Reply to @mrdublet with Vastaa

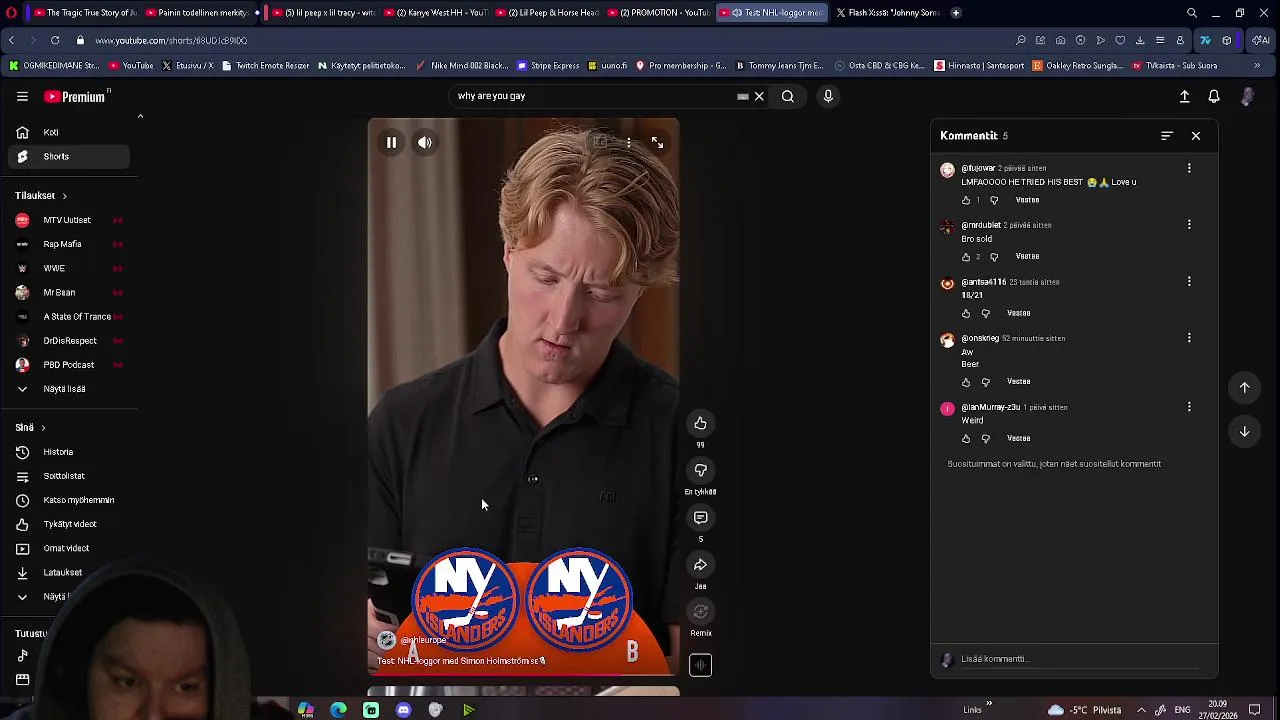[x=1027, y=257]
